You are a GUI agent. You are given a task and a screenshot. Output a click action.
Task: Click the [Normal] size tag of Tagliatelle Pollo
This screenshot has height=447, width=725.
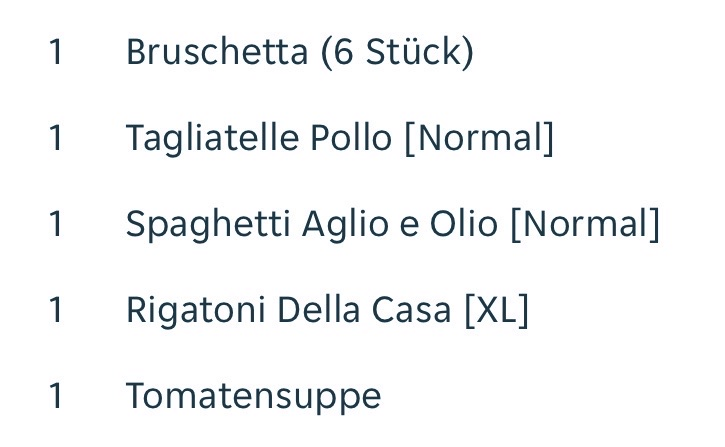coord(479,139)
